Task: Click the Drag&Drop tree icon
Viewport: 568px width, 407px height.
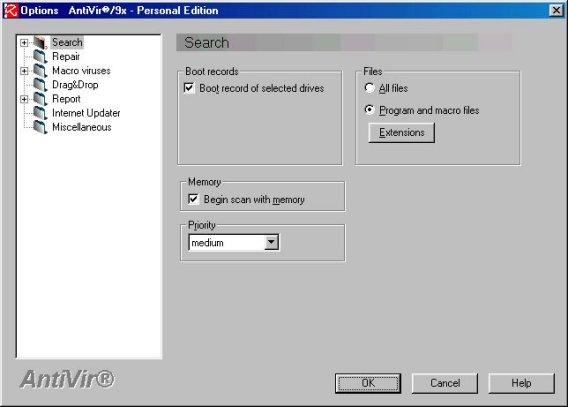Action: tap(40, 85)
